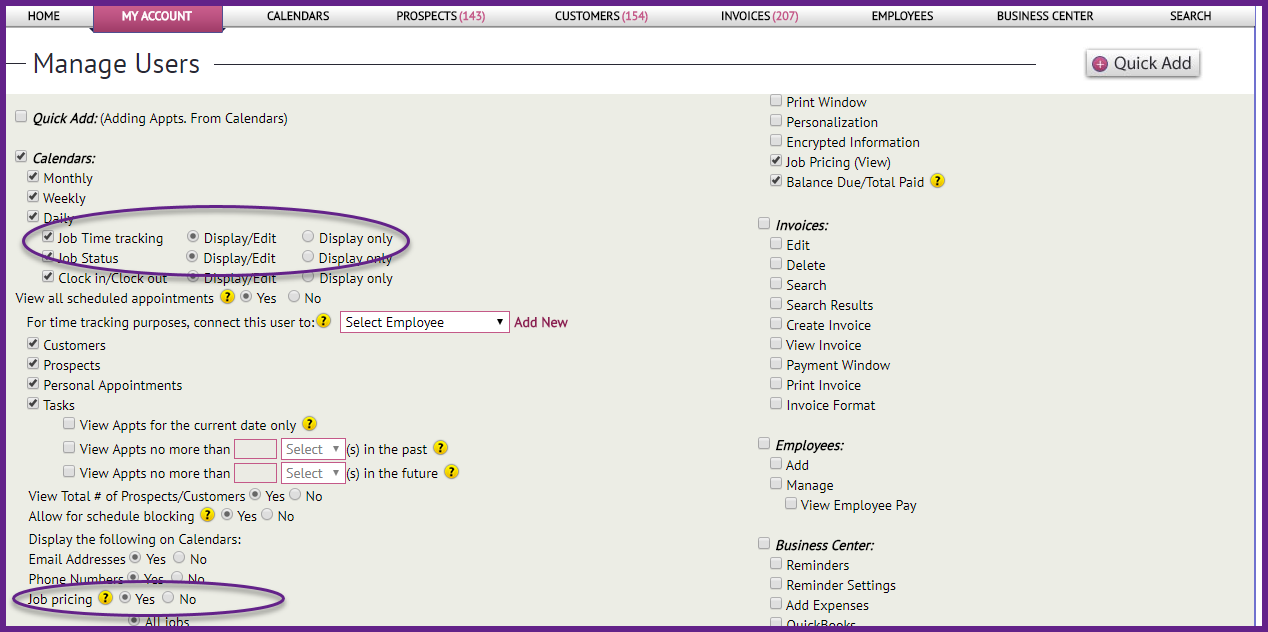1268x632 pixels.
Task: Check the Business Center section checkbox
Action: 764,544
